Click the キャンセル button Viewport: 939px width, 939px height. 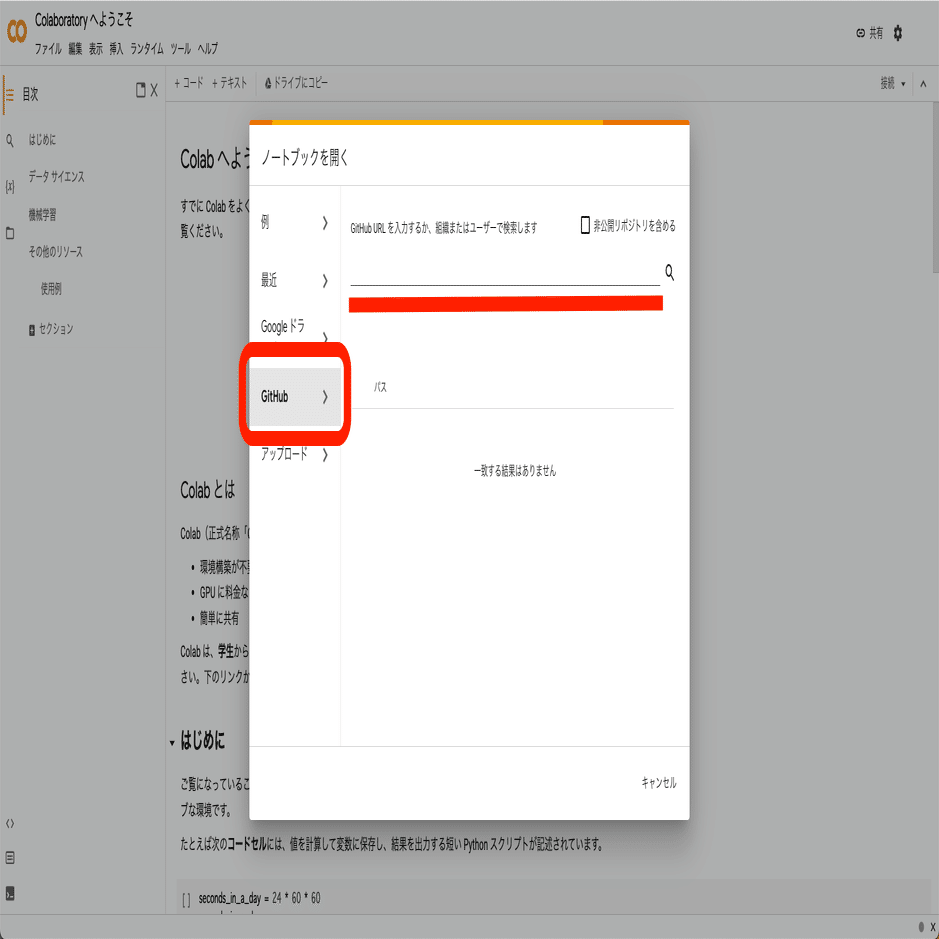[659, 783]
